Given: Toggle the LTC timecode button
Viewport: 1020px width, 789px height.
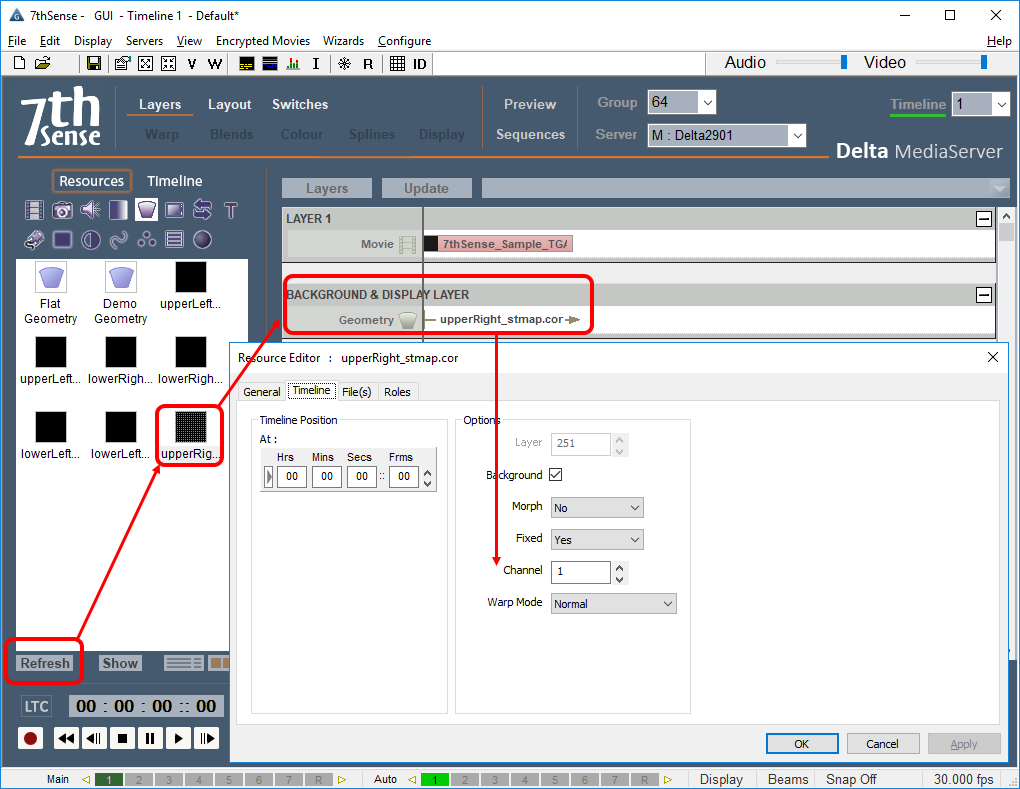Looking at the screenshot, I should 36,706.
